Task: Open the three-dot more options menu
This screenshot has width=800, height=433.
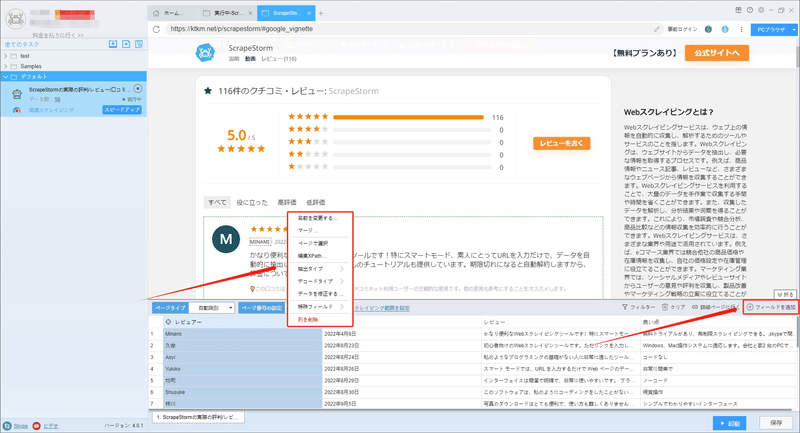Action: tap(741, 30)
